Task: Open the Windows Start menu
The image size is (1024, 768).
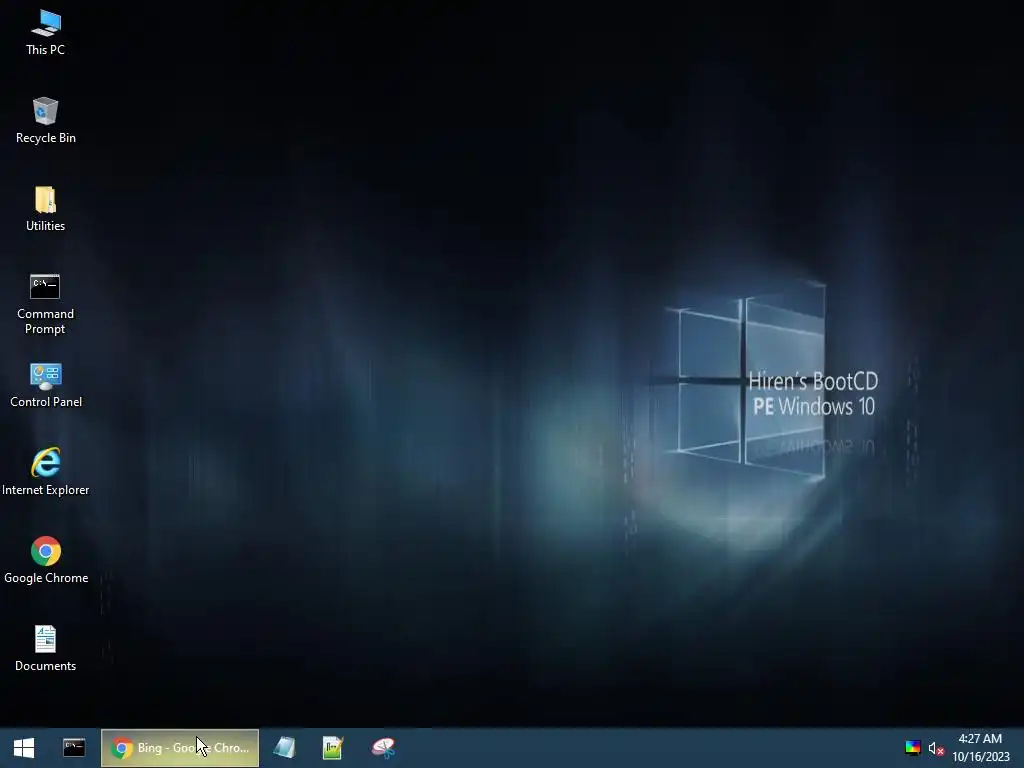Action: (24, 748)
